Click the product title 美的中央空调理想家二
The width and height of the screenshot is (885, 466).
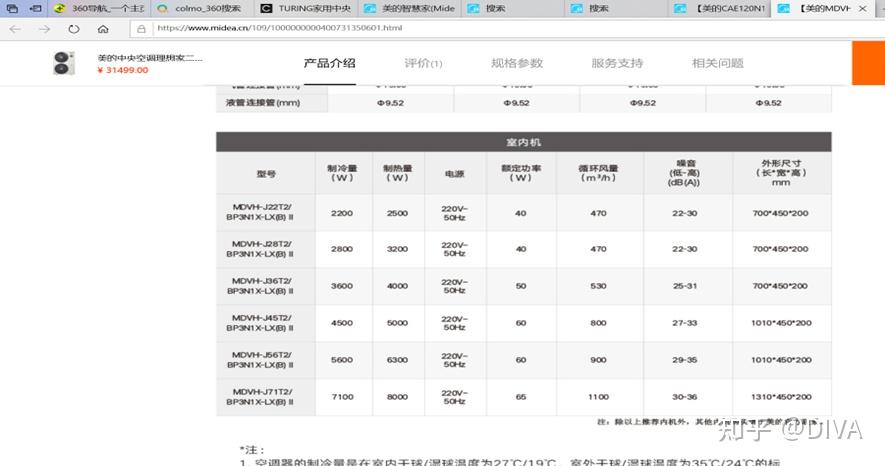pos(150,58)
